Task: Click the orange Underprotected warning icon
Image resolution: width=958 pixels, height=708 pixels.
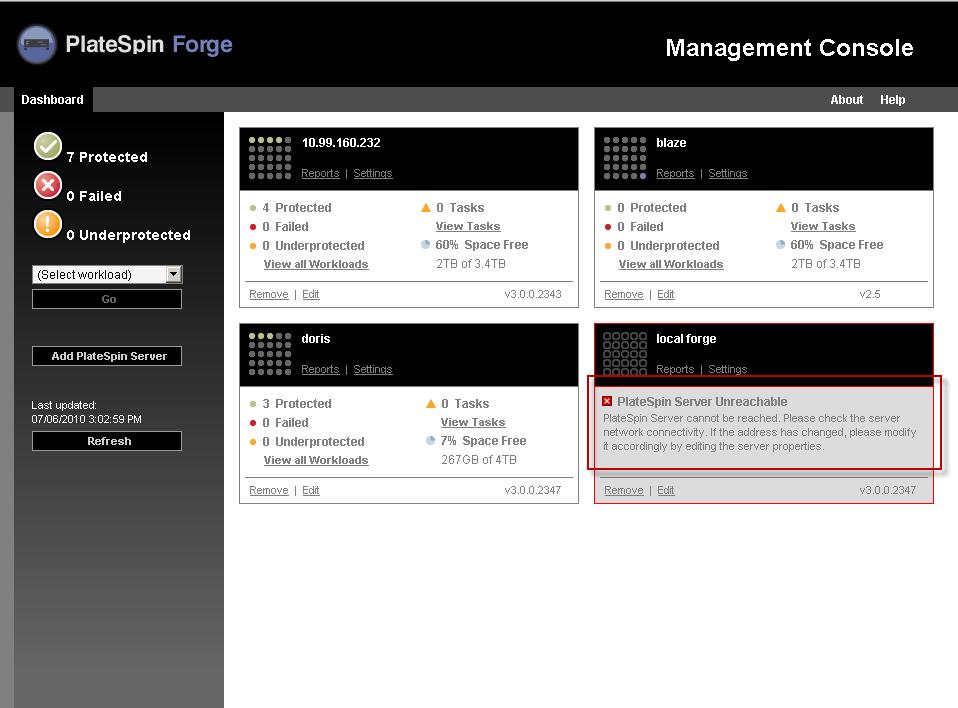Action: 48,224
